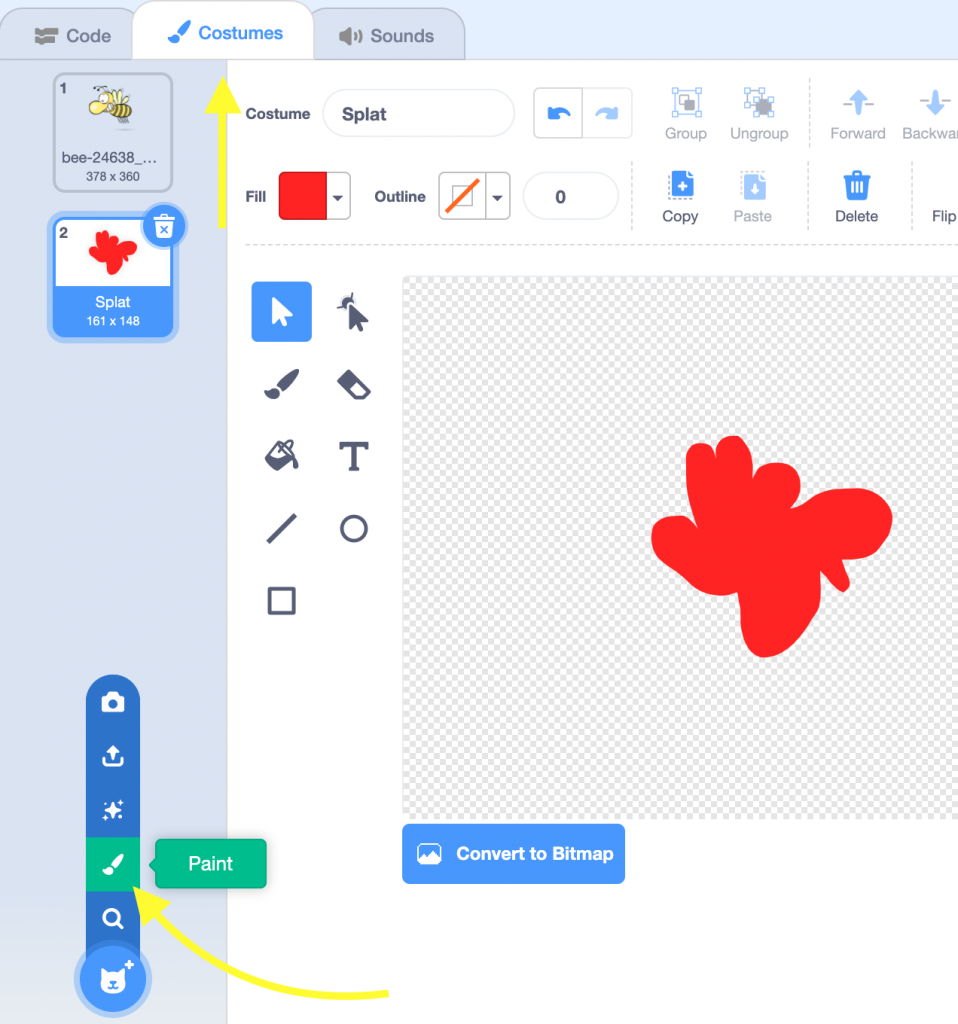
Task: Select the Eraser tool
Action: pyautogui.click(x=353, y=384)
